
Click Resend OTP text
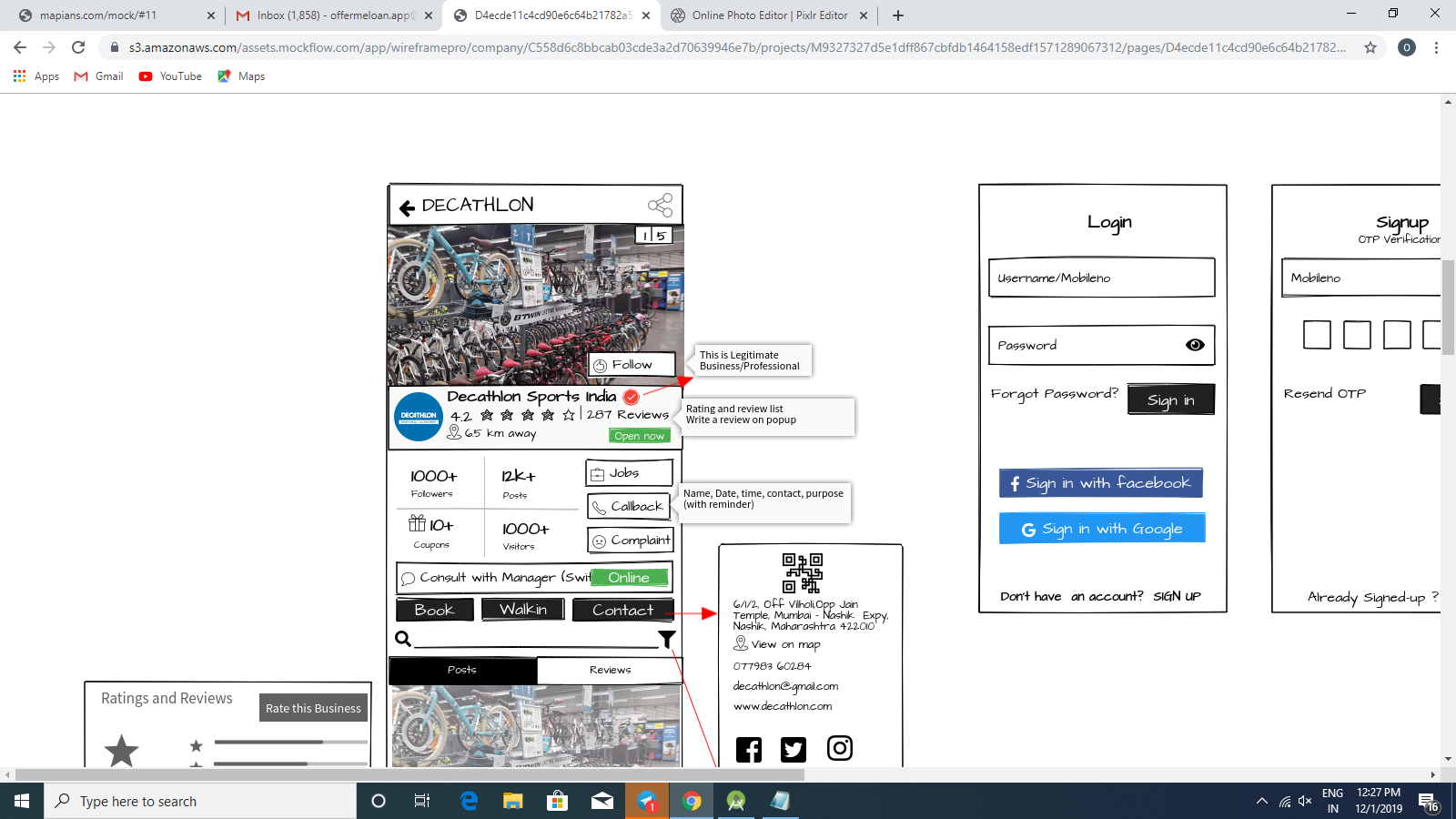coord(1325,394)
